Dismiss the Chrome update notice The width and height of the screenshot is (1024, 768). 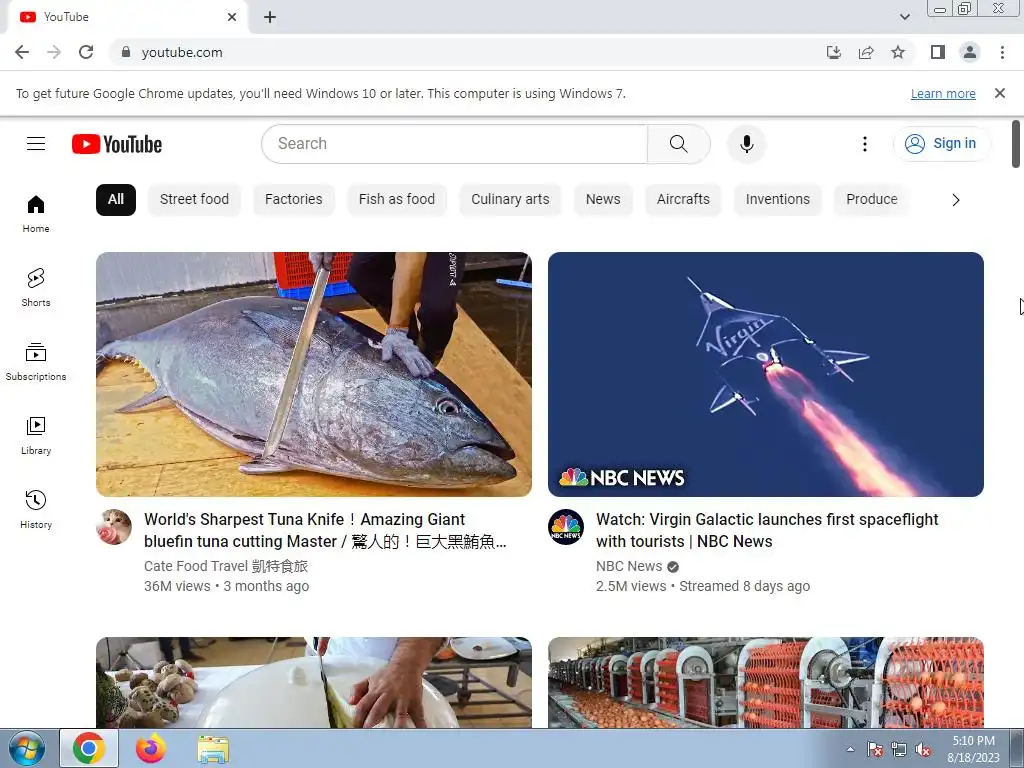tap(999, 93)
